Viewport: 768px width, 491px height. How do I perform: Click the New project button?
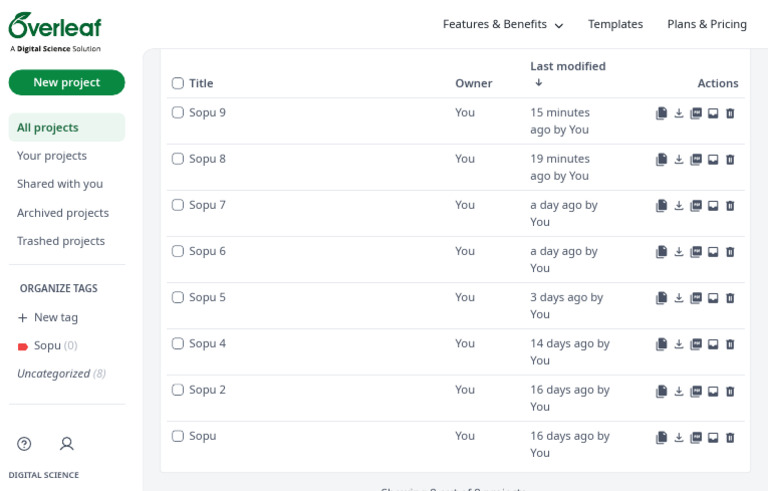67,82
